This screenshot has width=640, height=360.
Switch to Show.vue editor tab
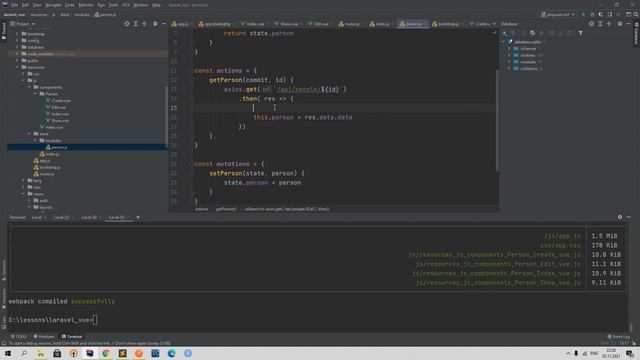click(287, 24)
